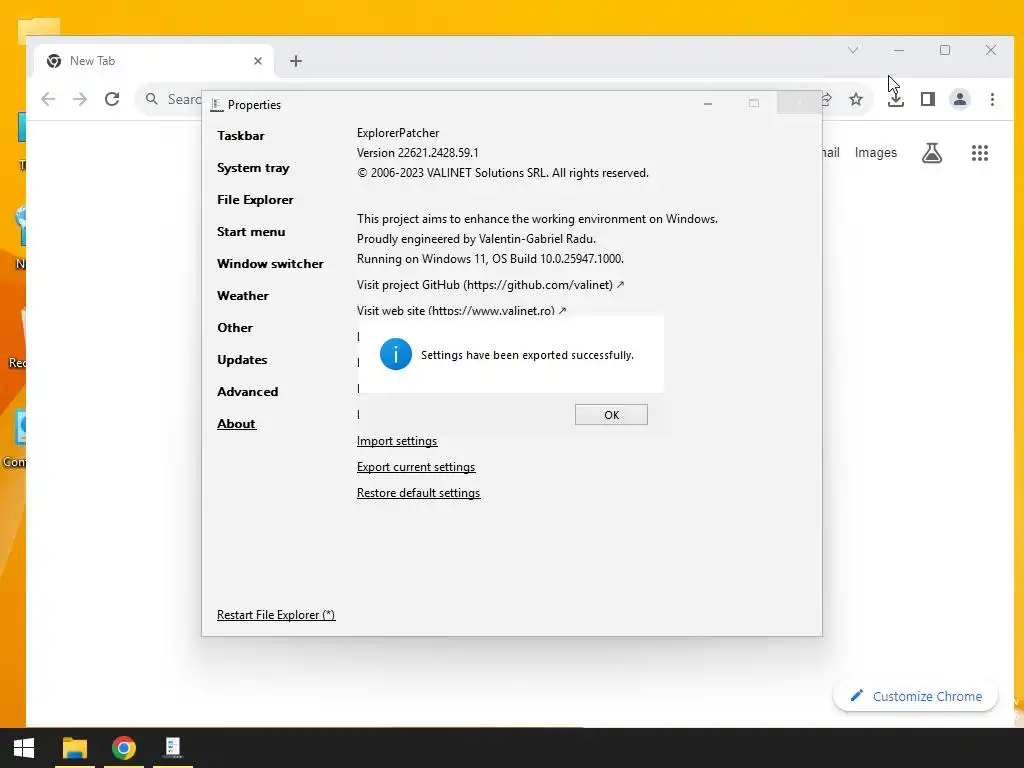Viewport: 1024px width, 768px height.
Task: Open the Search Labs flask icon
Action: [932, 153]
